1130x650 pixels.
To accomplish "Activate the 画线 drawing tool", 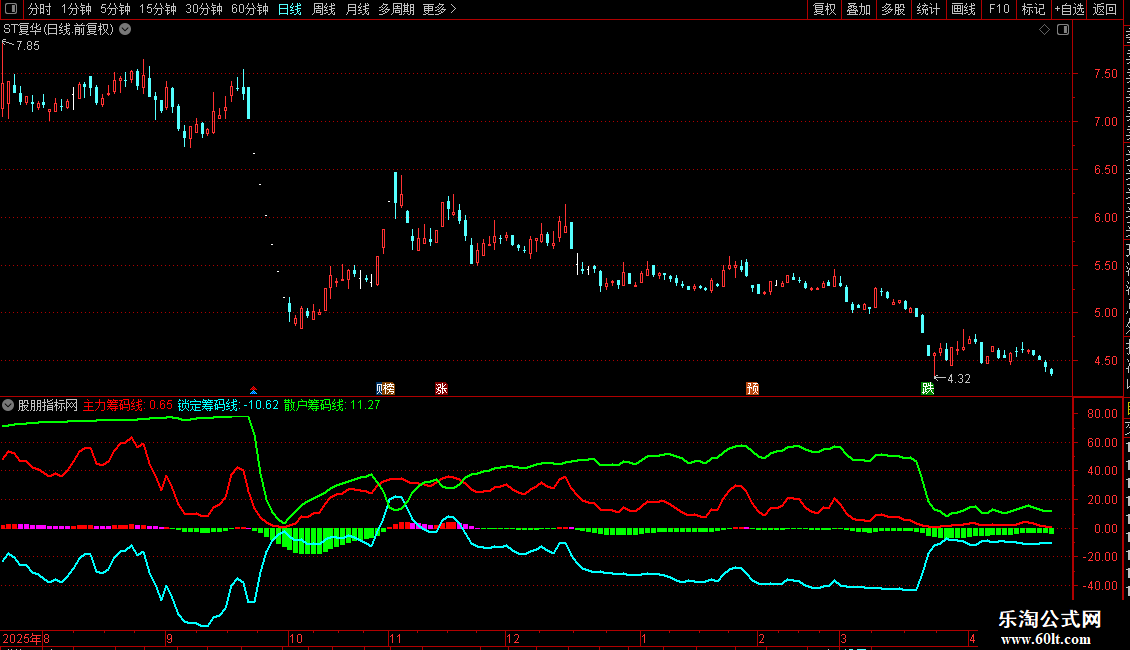I will coord(963,9).
